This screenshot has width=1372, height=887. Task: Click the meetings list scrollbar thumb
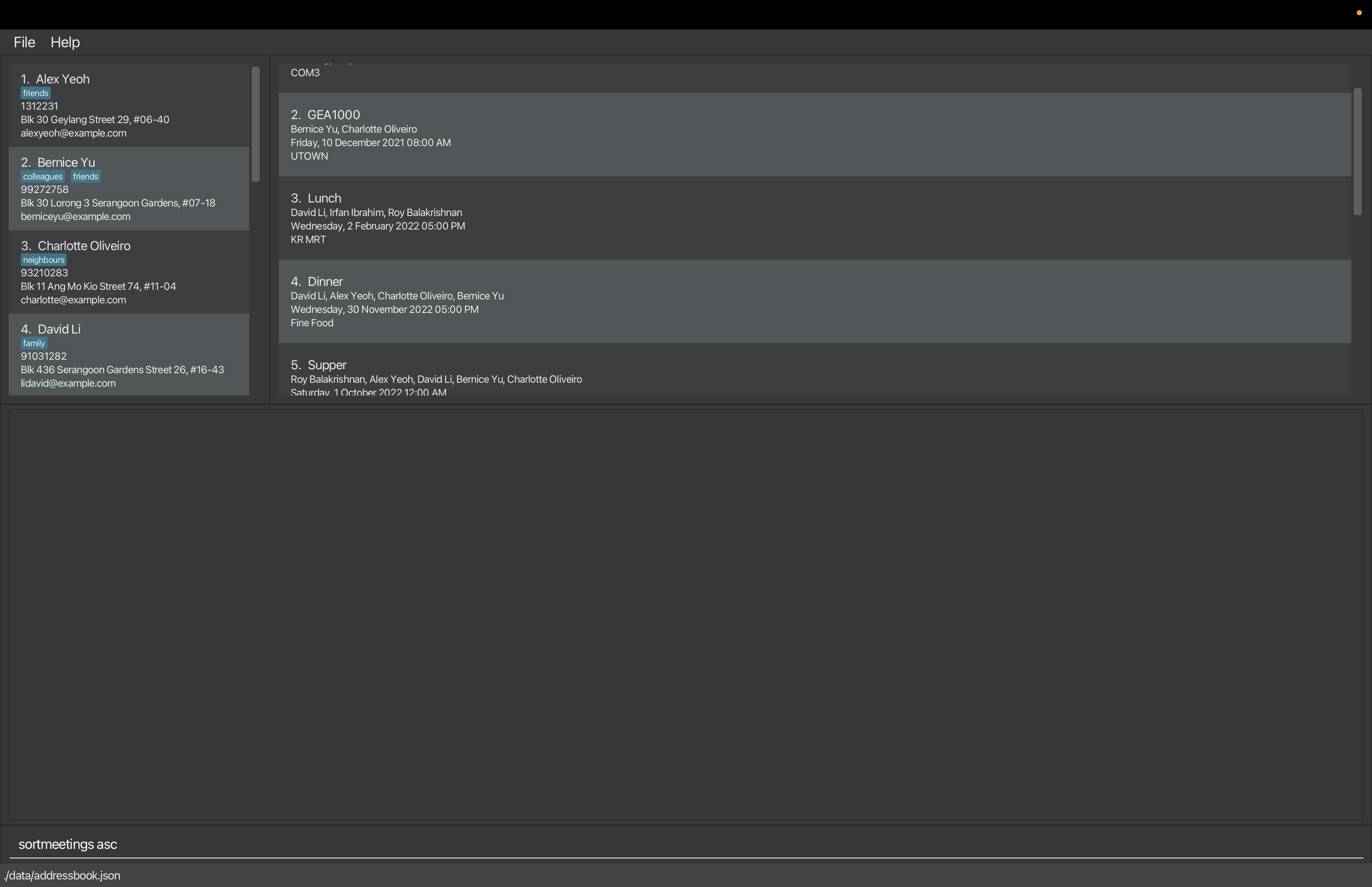[x=1358, y=152]
